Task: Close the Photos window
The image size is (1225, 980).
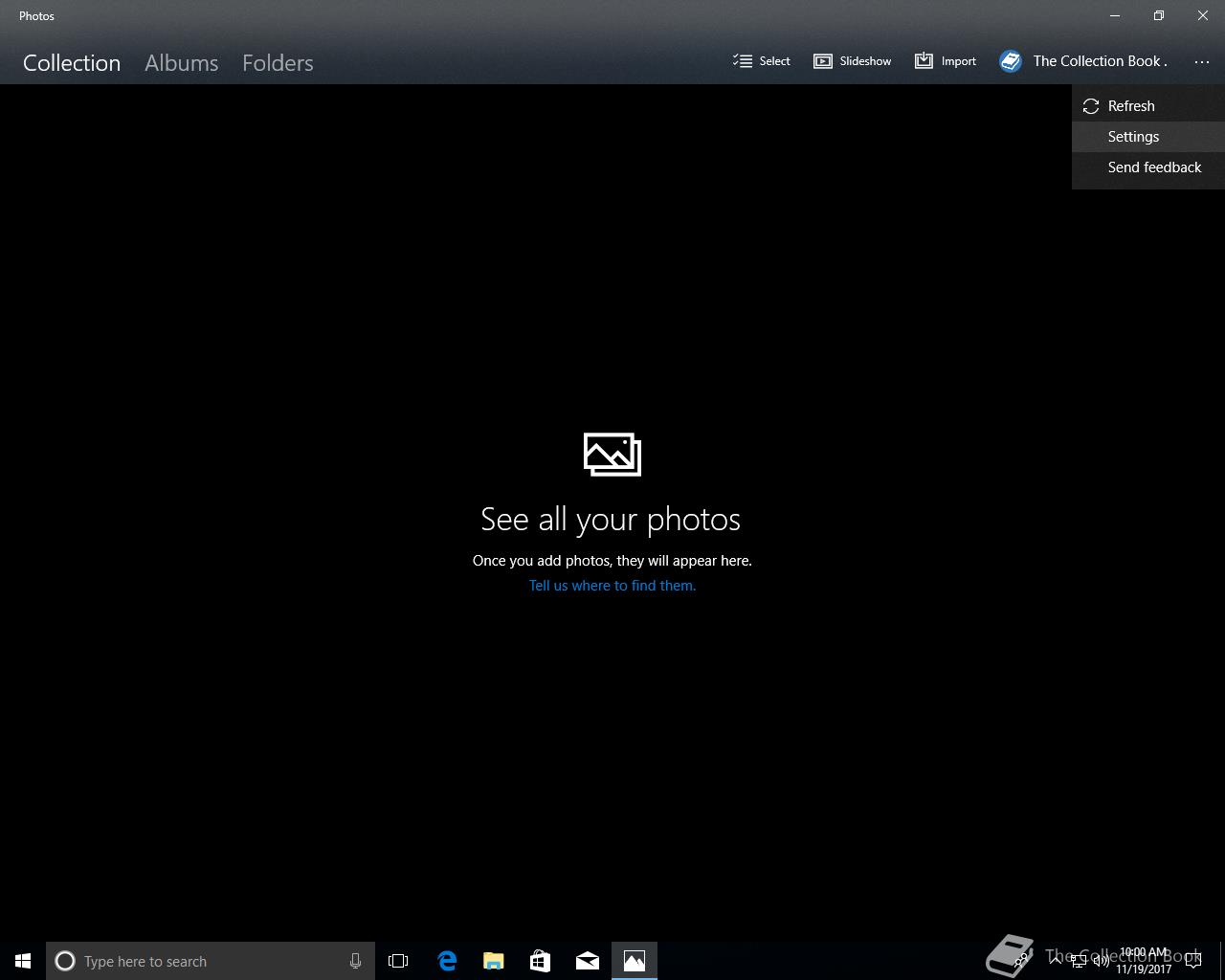Action: (x=1203, y=15)
